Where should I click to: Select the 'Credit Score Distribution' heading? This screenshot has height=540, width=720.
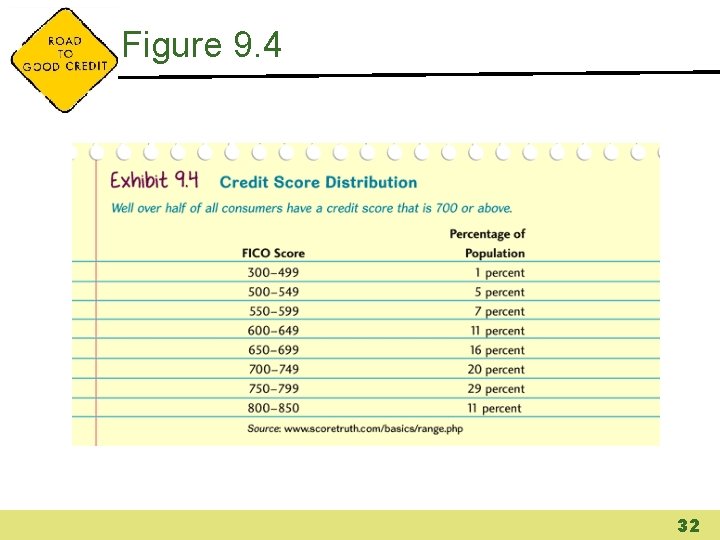tap(318, 182)
